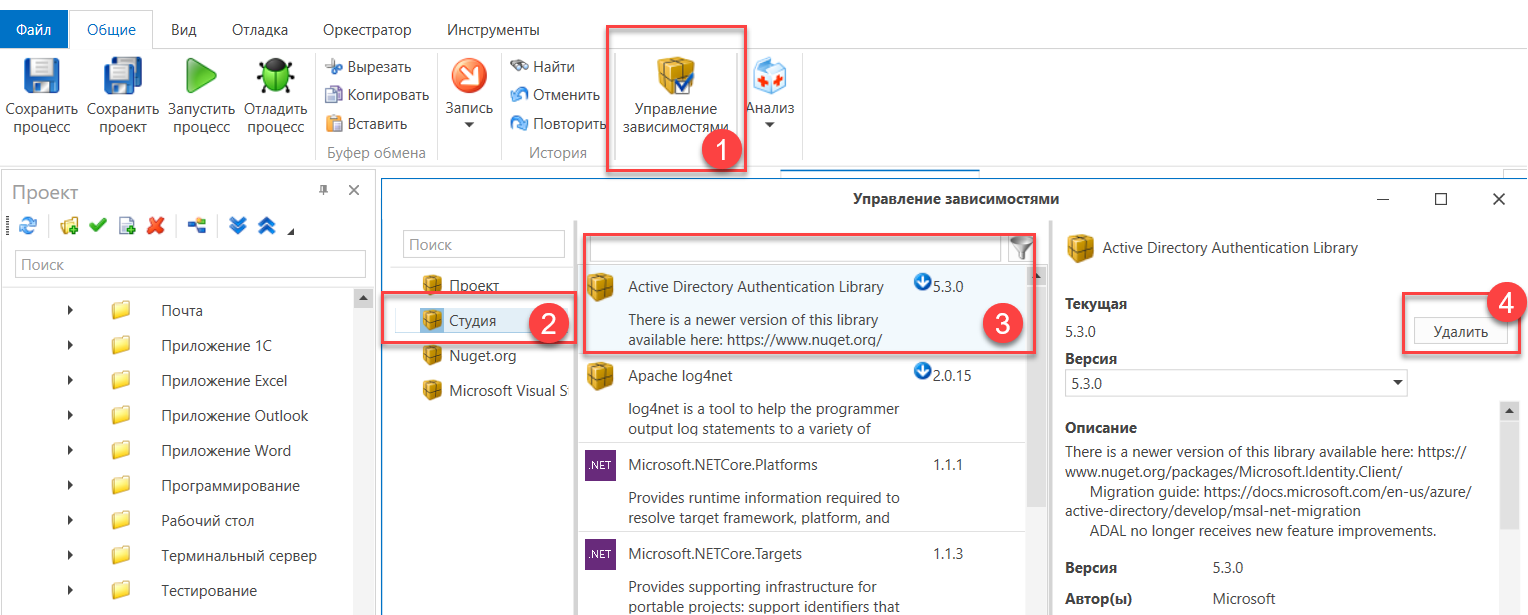
Task: Refresh the Проект panel tree
Action: click(28, 226)
